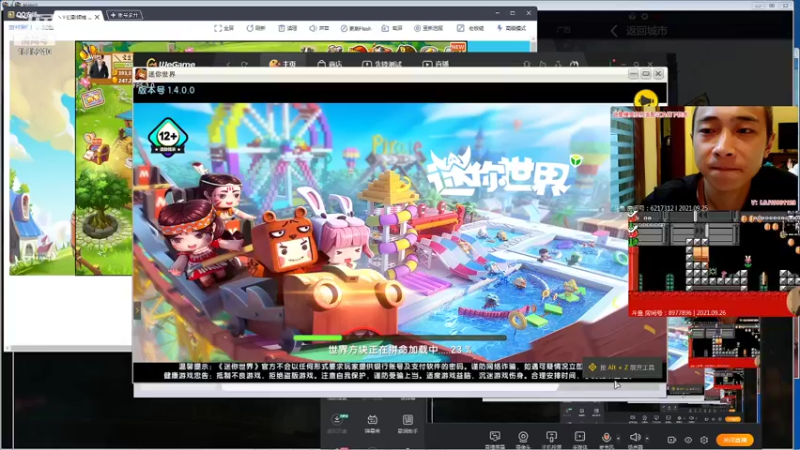Click the record video icon in stream bar
The height and width of the screenshot is (450, 800).
click(x=671, y=440)
